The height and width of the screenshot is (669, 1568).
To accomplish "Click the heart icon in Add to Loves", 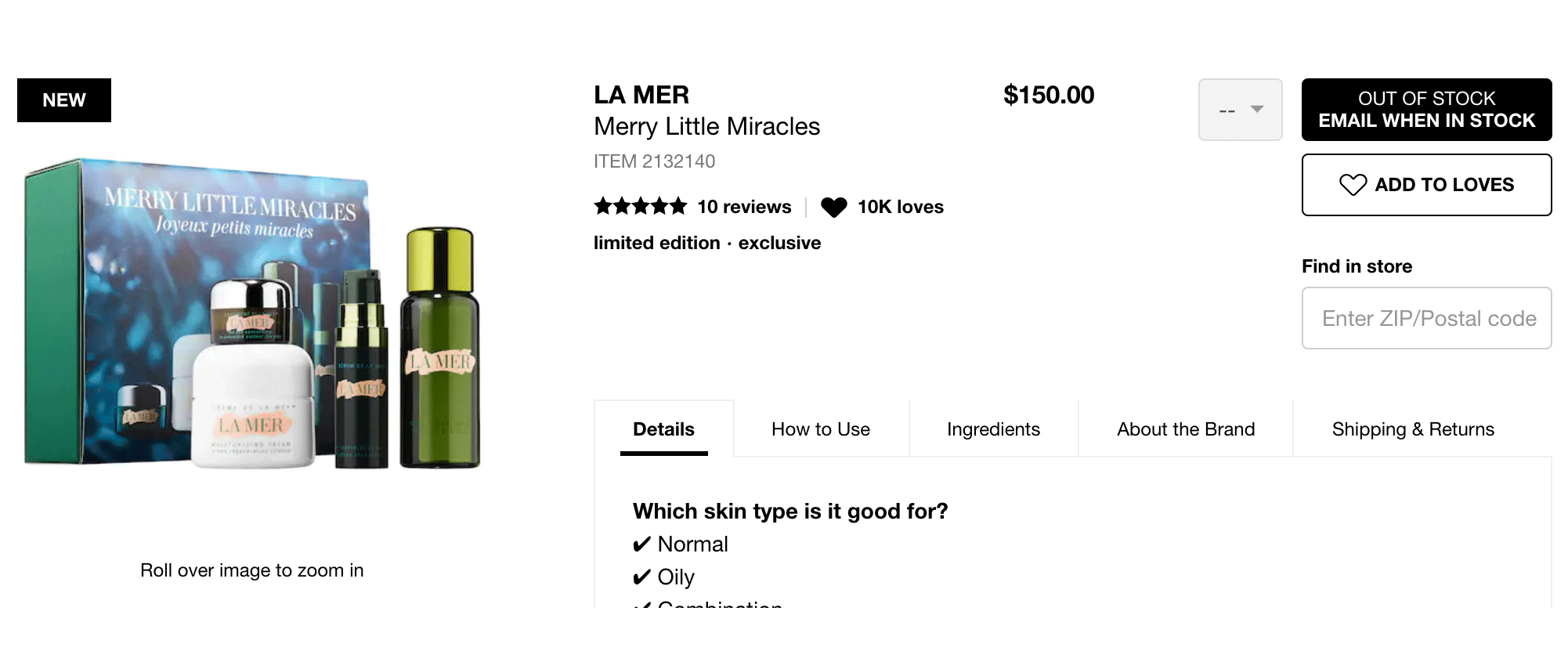I will pos(1353,185).
